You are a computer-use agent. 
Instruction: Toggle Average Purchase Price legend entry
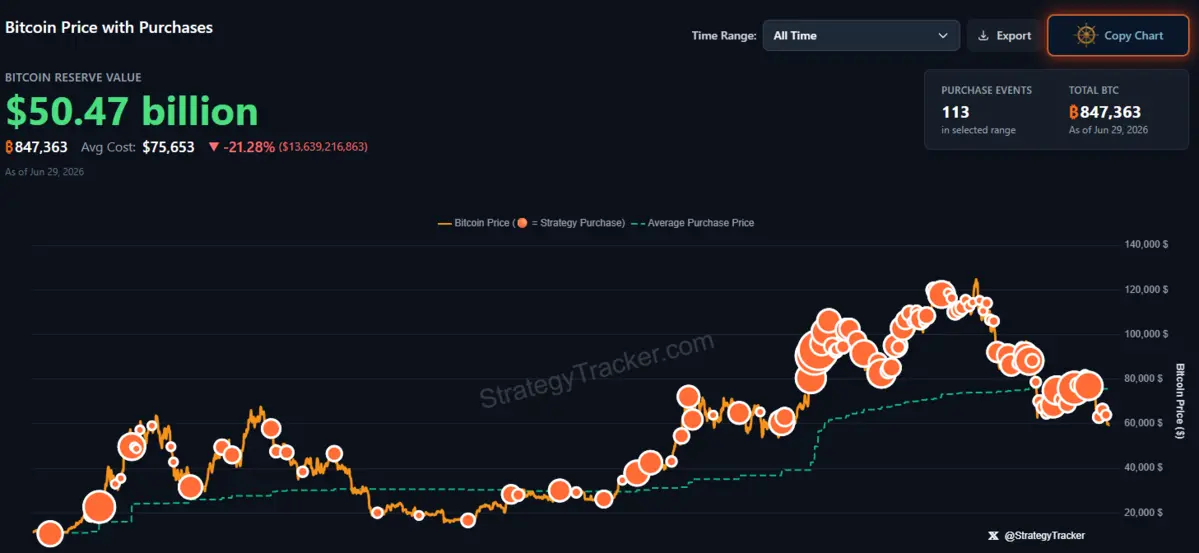[693, 223]
